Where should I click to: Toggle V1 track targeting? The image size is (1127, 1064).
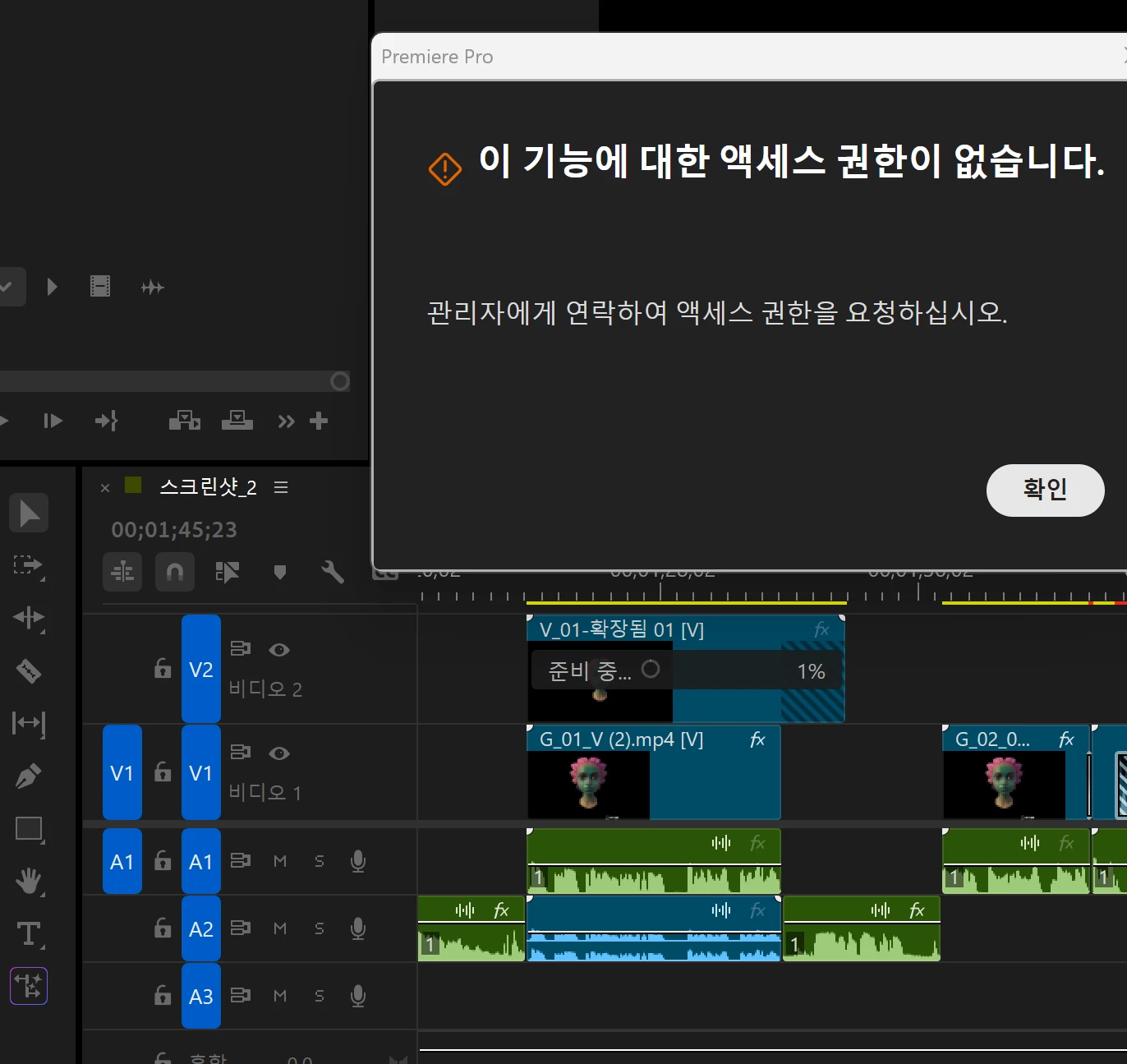tap(201, 772)
